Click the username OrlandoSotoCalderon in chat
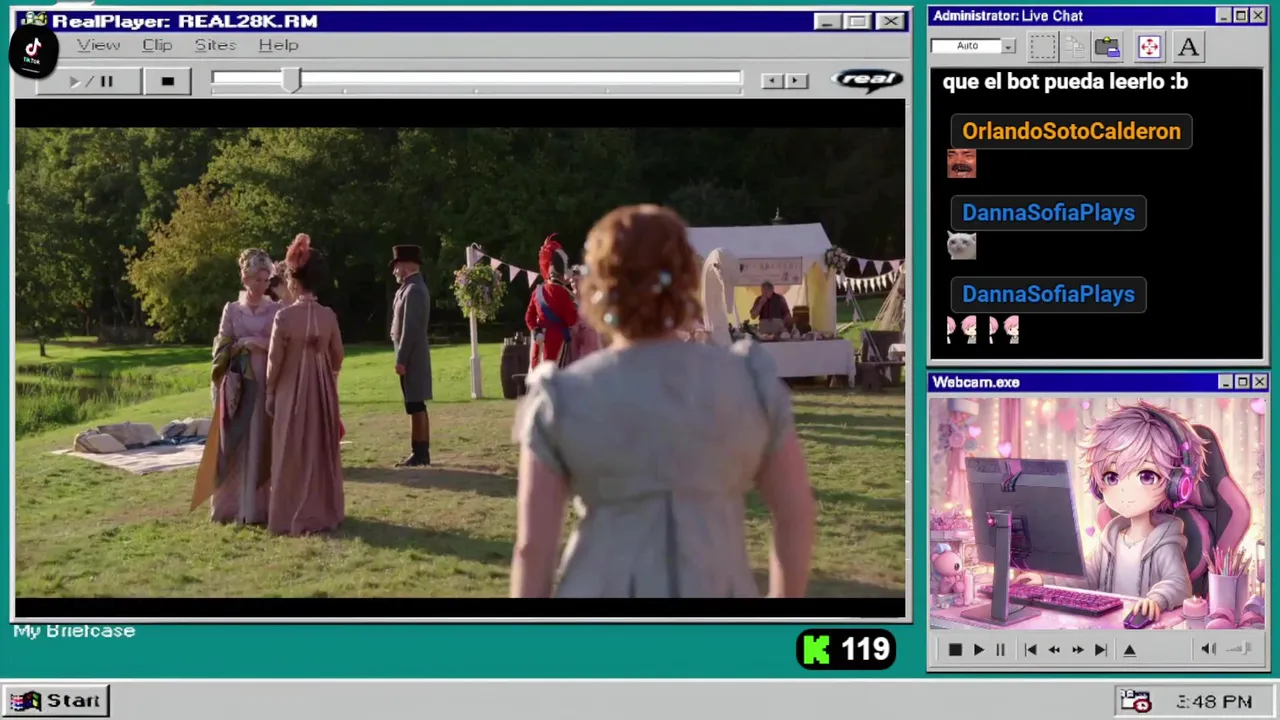This screenshot has height=720, width=1280. pos(1071,131)
